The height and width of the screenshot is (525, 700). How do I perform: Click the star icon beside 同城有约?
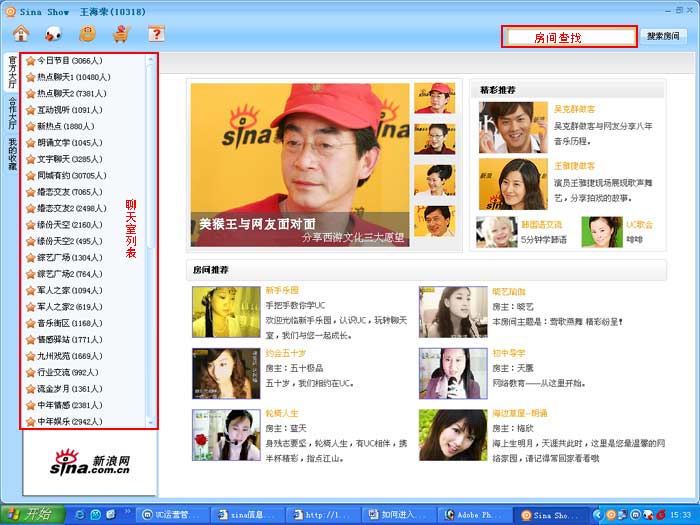pos(30,176)
